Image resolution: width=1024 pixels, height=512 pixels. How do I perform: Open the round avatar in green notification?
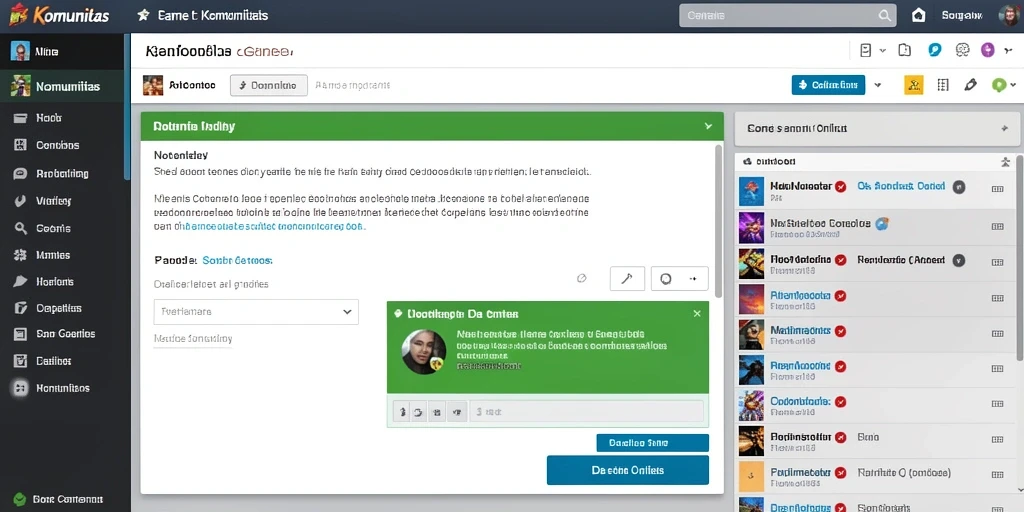424,351
